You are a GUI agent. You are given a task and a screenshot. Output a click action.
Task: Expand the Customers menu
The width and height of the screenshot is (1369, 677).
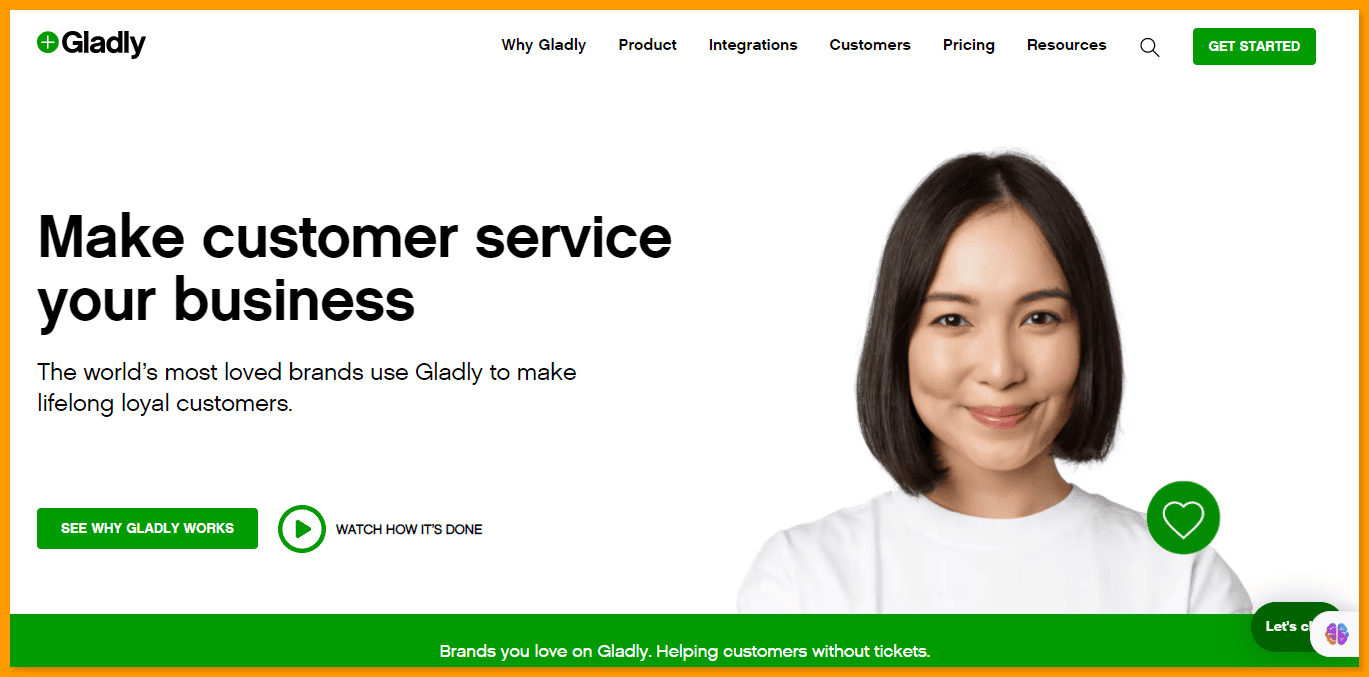tap(870, 45)
